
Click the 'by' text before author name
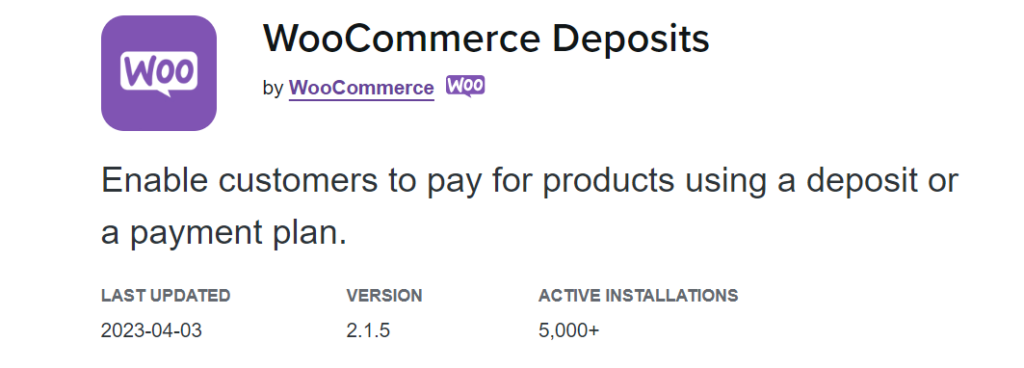pyautogui.click(x=272, y=89)
